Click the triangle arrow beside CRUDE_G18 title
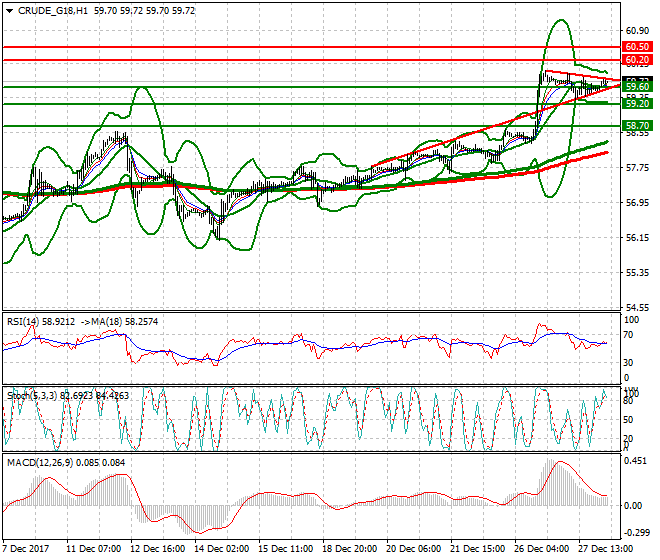The image size is (660, 560). pyautogui.click(x=9, y=10)
